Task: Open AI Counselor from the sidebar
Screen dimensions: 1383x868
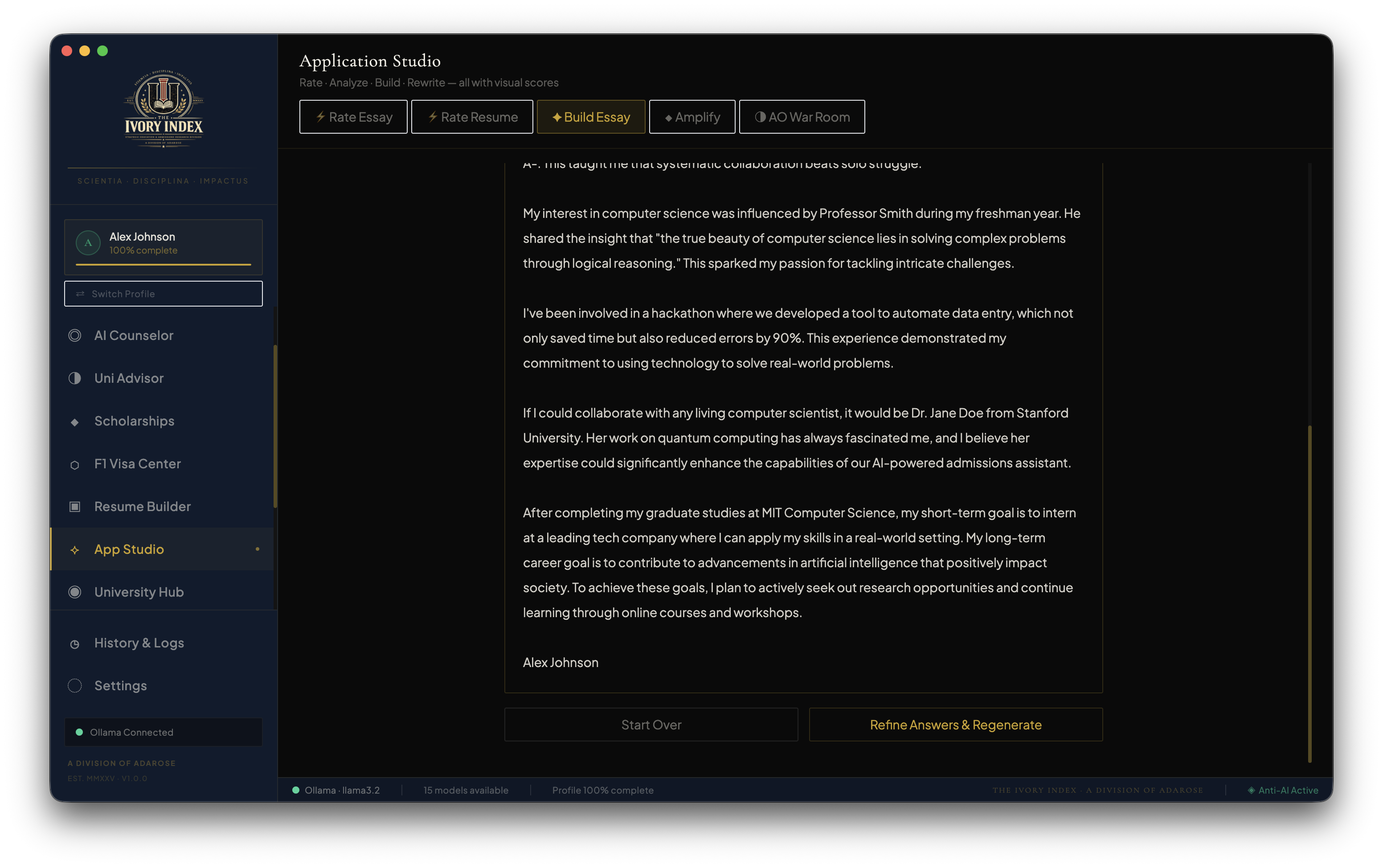Action: coord(162,335)
